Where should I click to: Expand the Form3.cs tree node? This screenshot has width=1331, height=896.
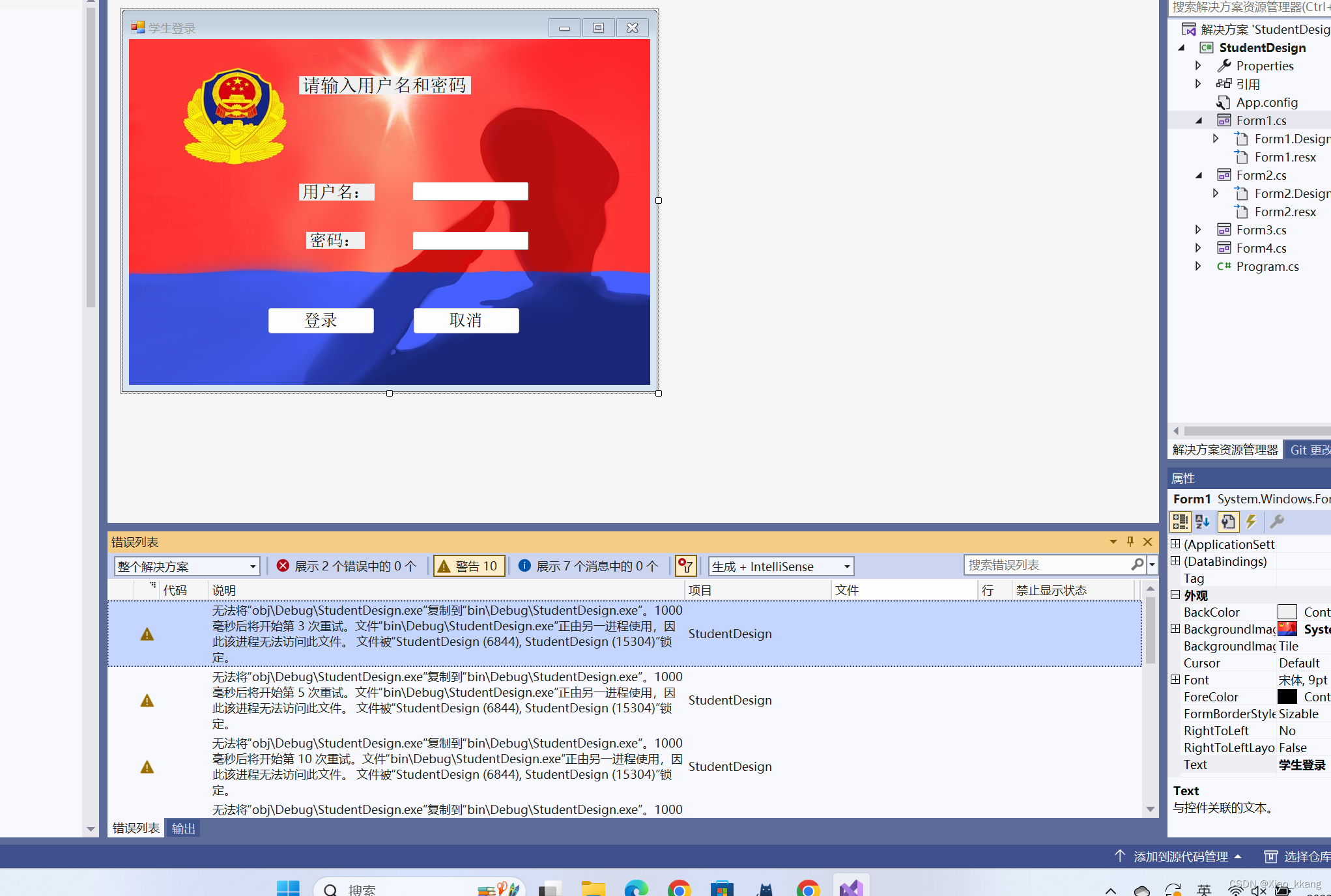coord(1197,230)
